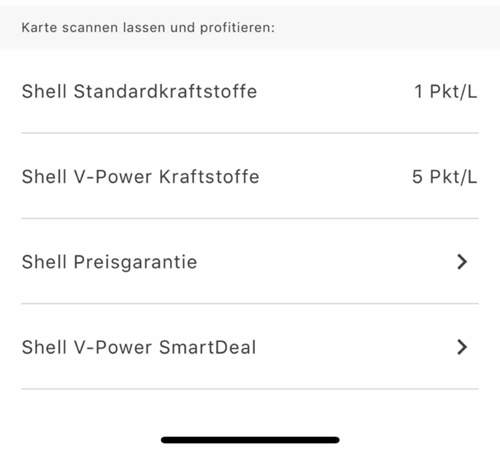The width and height of the screenshot is (500, 454).
Task: Tap the chevron arrow beside Shell V-Power SmartDeal
Action: [x=462, y=347]
